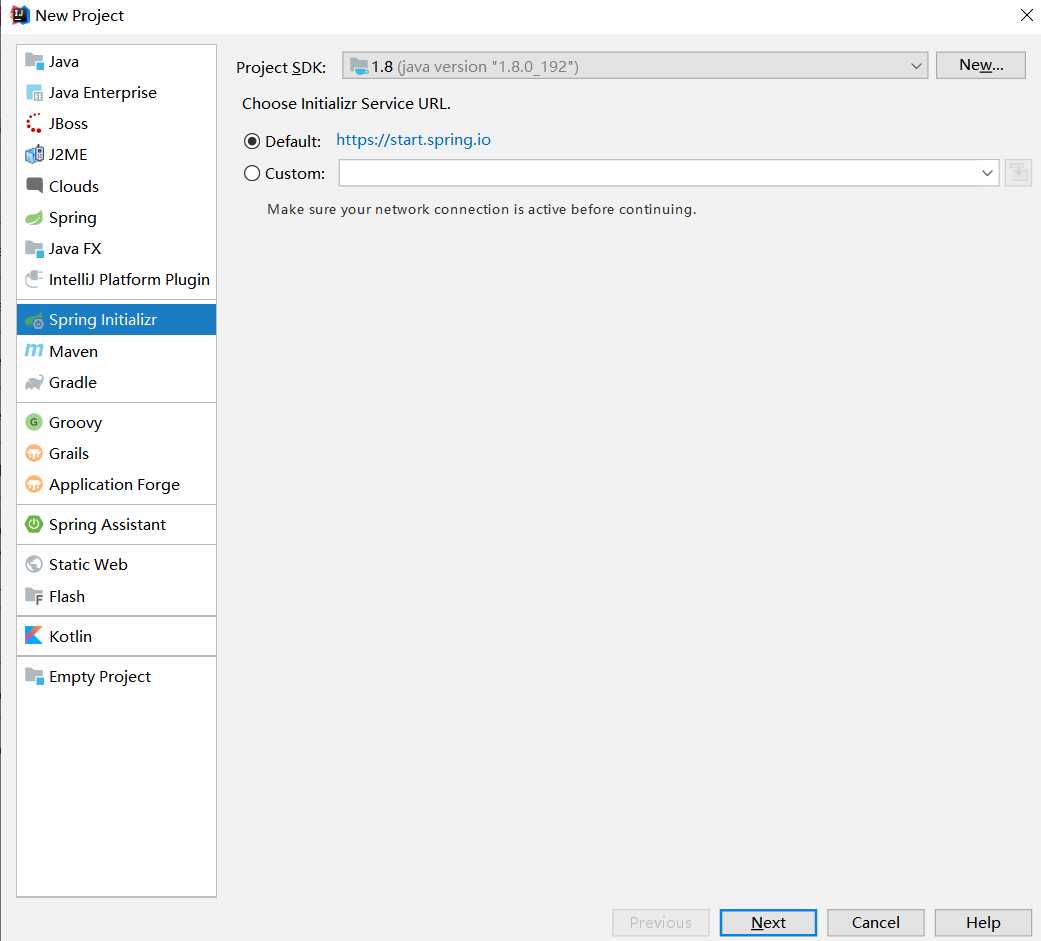Click the IntelliJ logo in the title bar
Viewport: 1041px width, 941px height.
(x=20, y=15)
